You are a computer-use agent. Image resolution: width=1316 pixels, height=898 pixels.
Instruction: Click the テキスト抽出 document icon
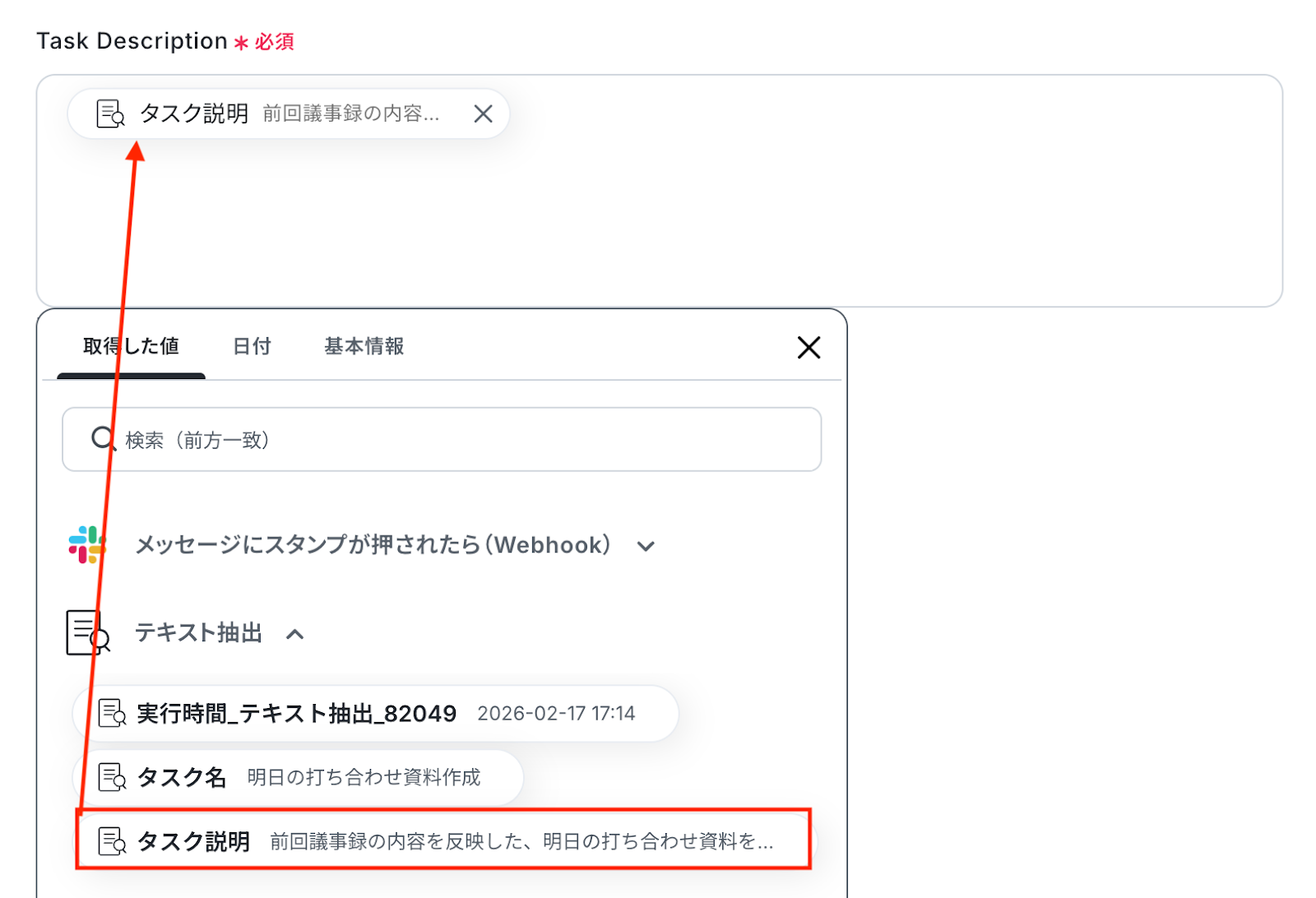tap(88, 633)
